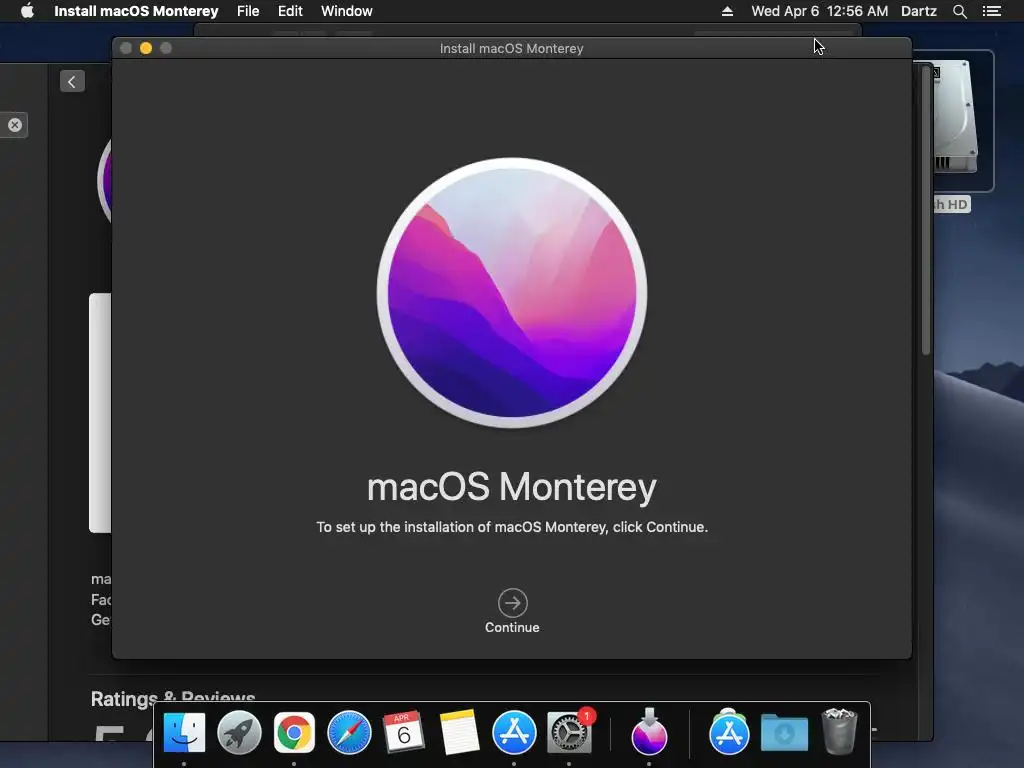This screenshot has width=1024, height=768.
Task: Click the eject icon in menu bar
Action: 727,11
